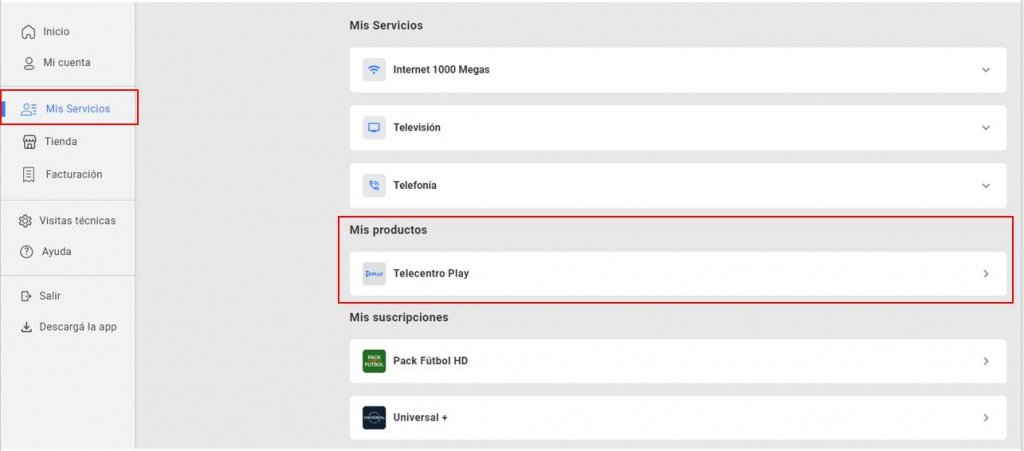
Task: Click the Televisión service label
Action: pyautogui.click(x=417, y=128)
